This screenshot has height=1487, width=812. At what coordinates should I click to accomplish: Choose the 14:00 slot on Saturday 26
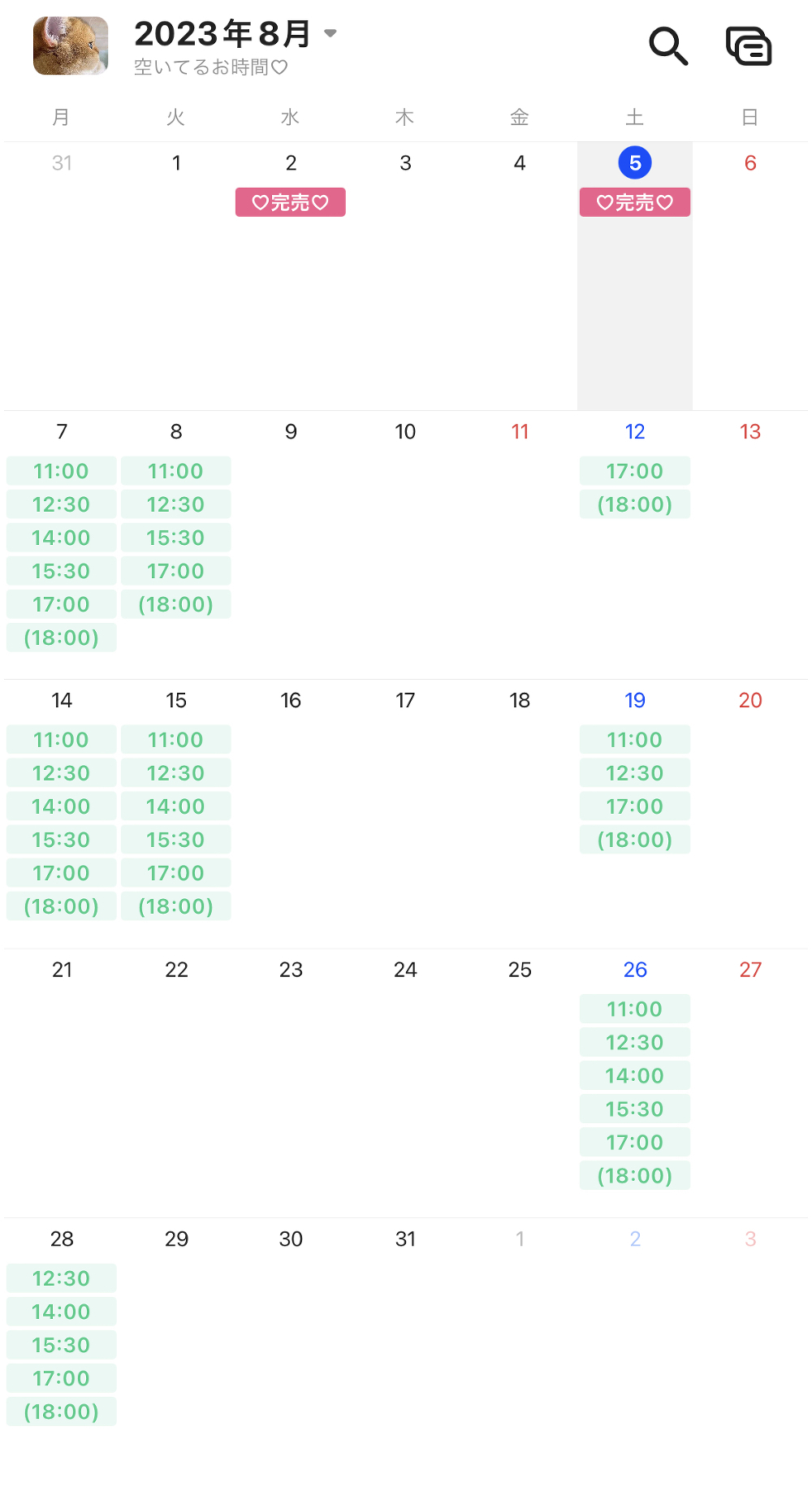coord(635,1076)
